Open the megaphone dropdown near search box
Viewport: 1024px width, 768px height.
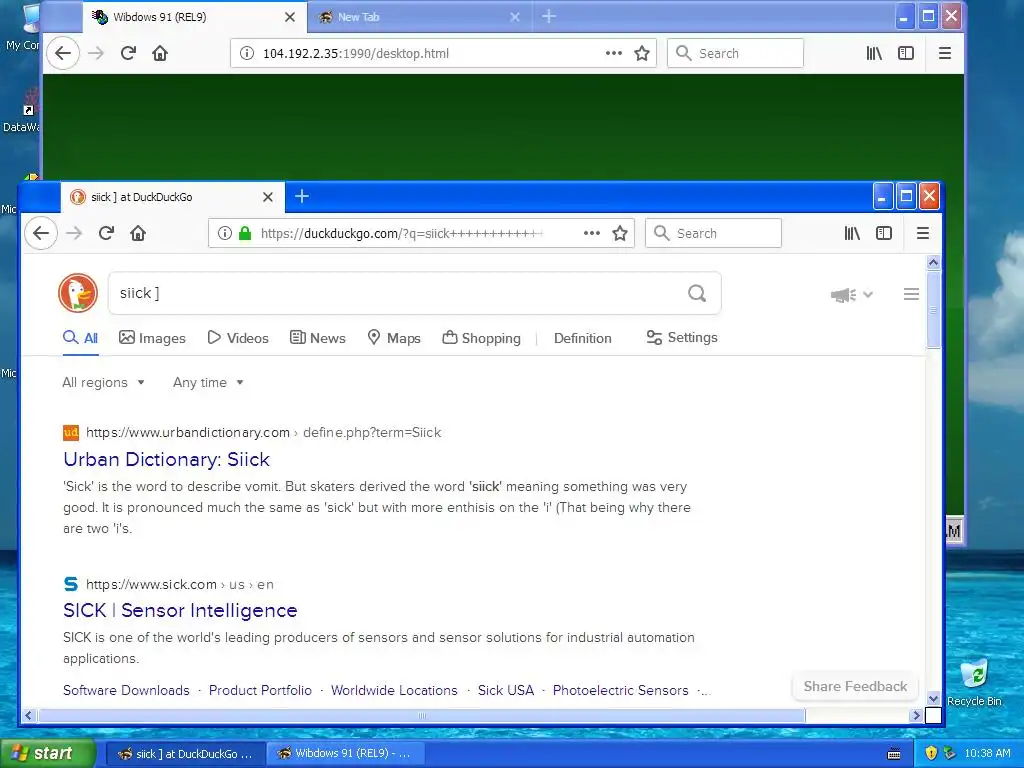[x=852, y=295]
